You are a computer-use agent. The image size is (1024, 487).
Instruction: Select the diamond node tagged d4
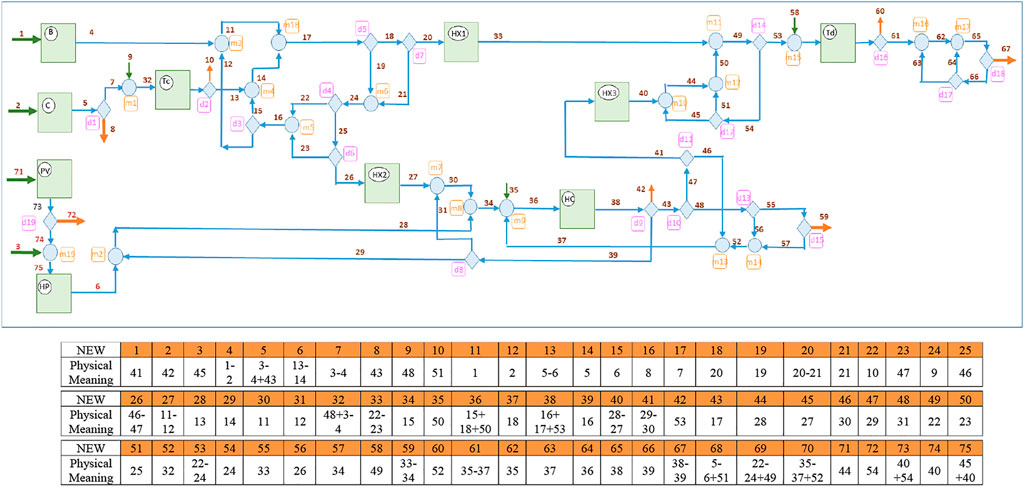pos(335,102)
